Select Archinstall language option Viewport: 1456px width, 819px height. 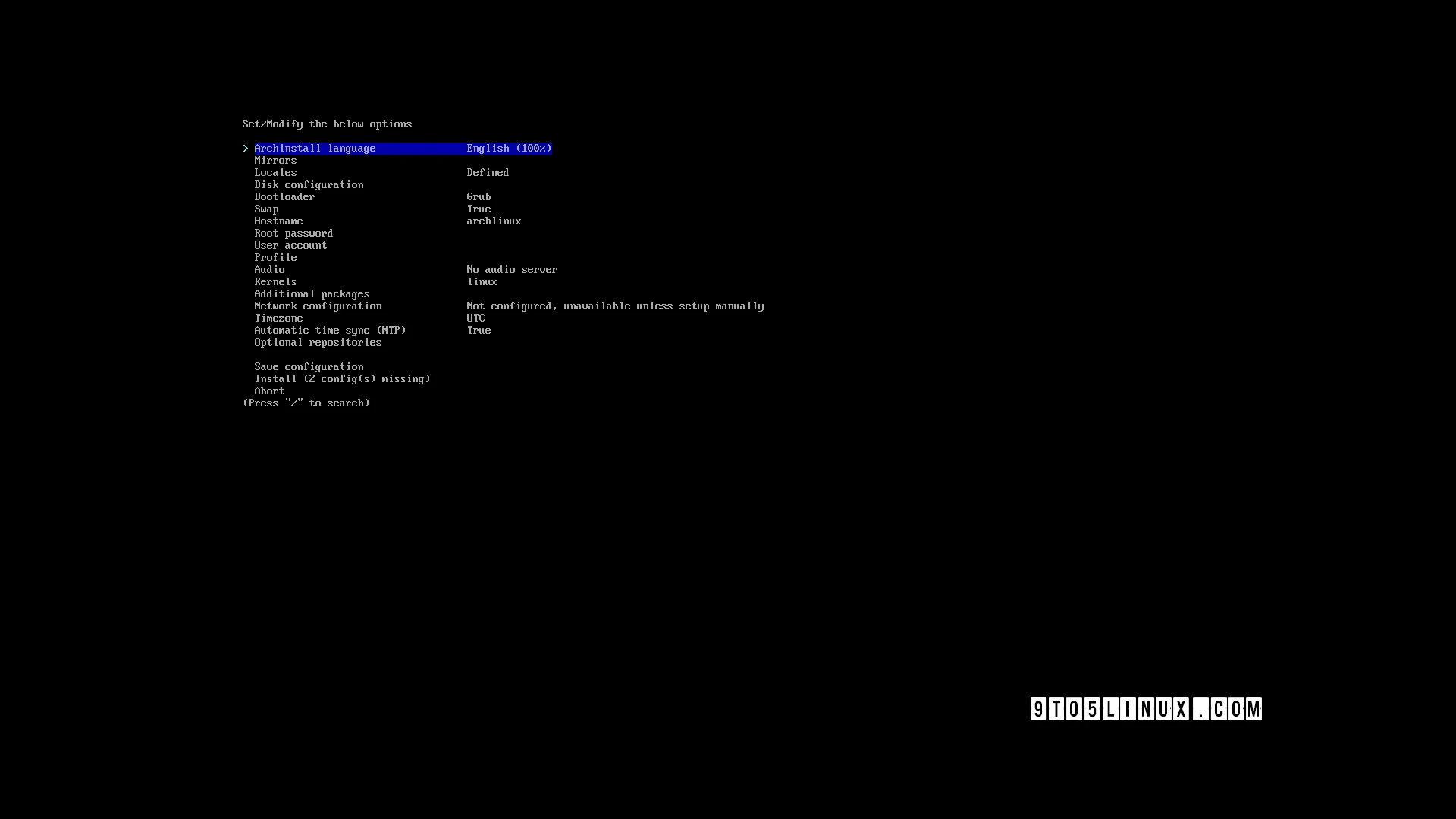click(314, 148)
